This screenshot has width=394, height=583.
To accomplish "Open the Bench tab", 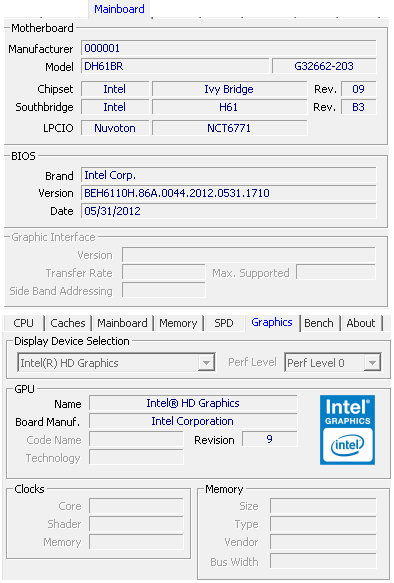I will tap(319, 323).
